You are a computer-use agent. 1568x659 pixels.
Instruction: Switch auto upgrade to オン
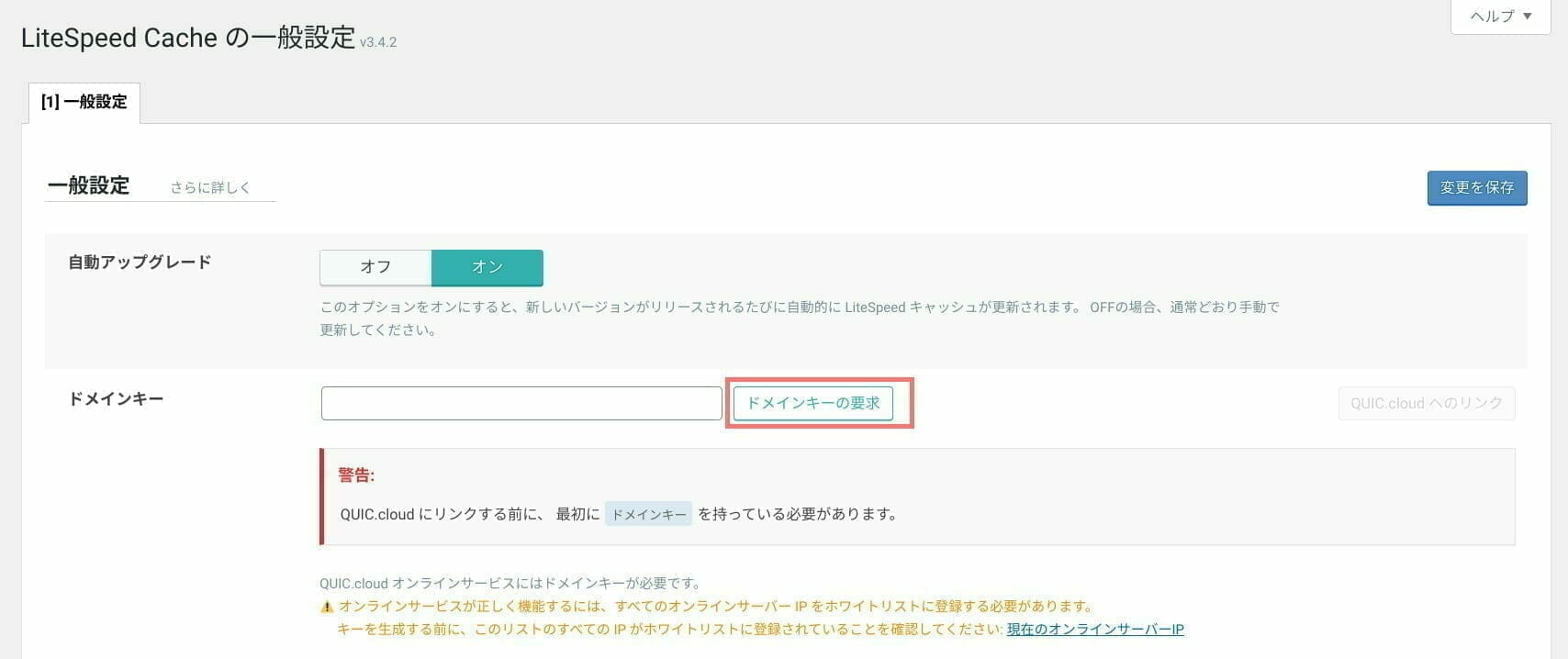[487, 267]
